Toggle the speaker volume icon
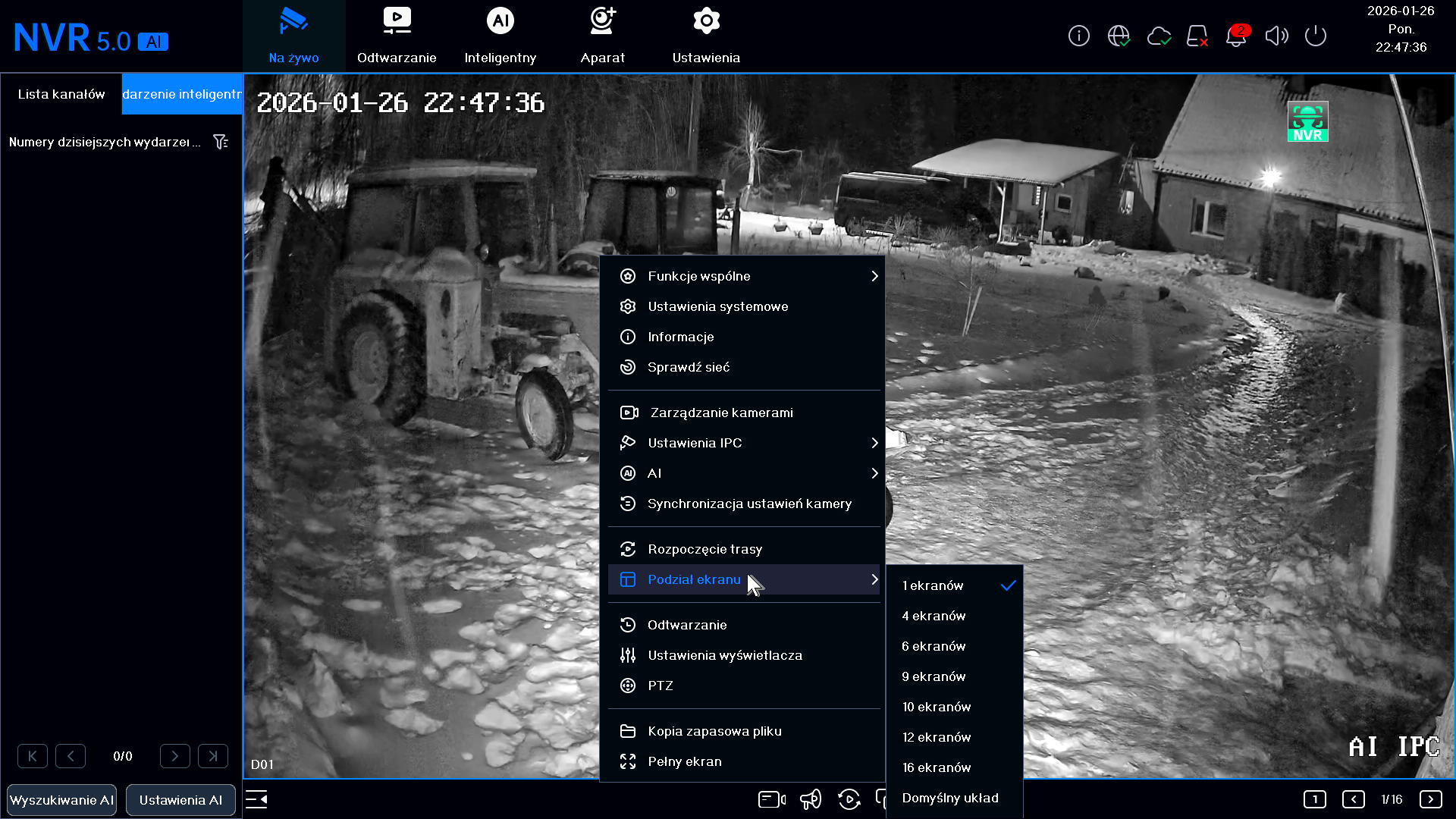This screenshot has width=1456, height=819. pyautogui.click(x=1276, y=36)
